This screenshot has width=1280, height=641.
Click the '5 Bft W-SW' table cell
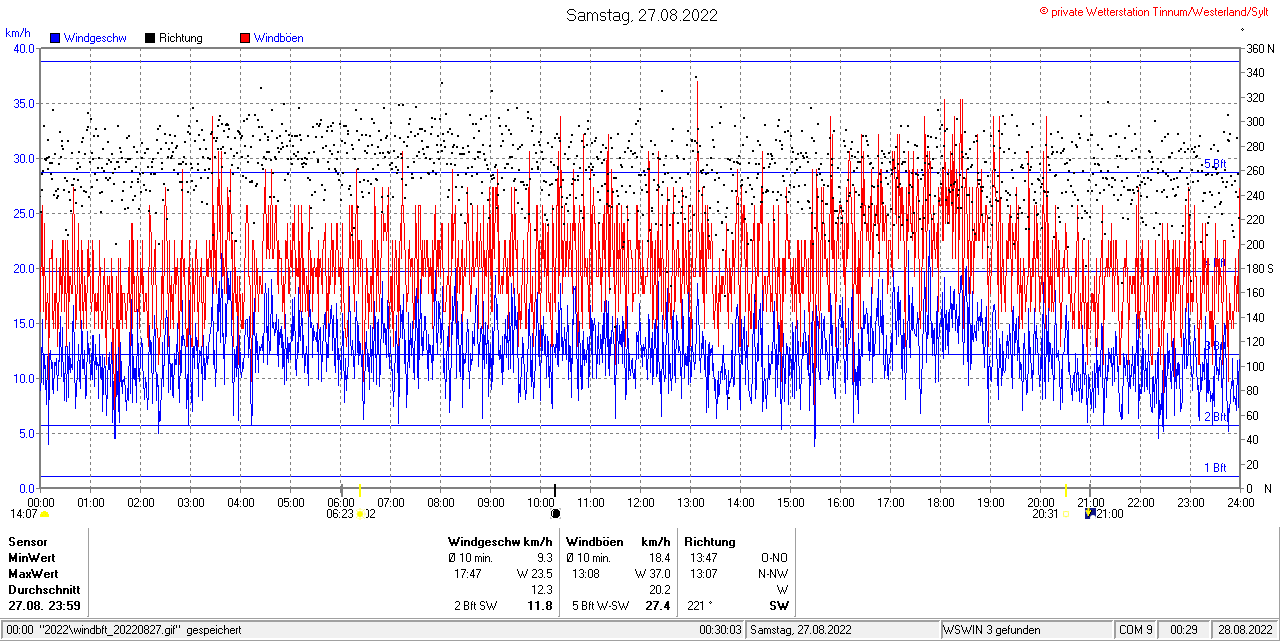click(600, 605)
